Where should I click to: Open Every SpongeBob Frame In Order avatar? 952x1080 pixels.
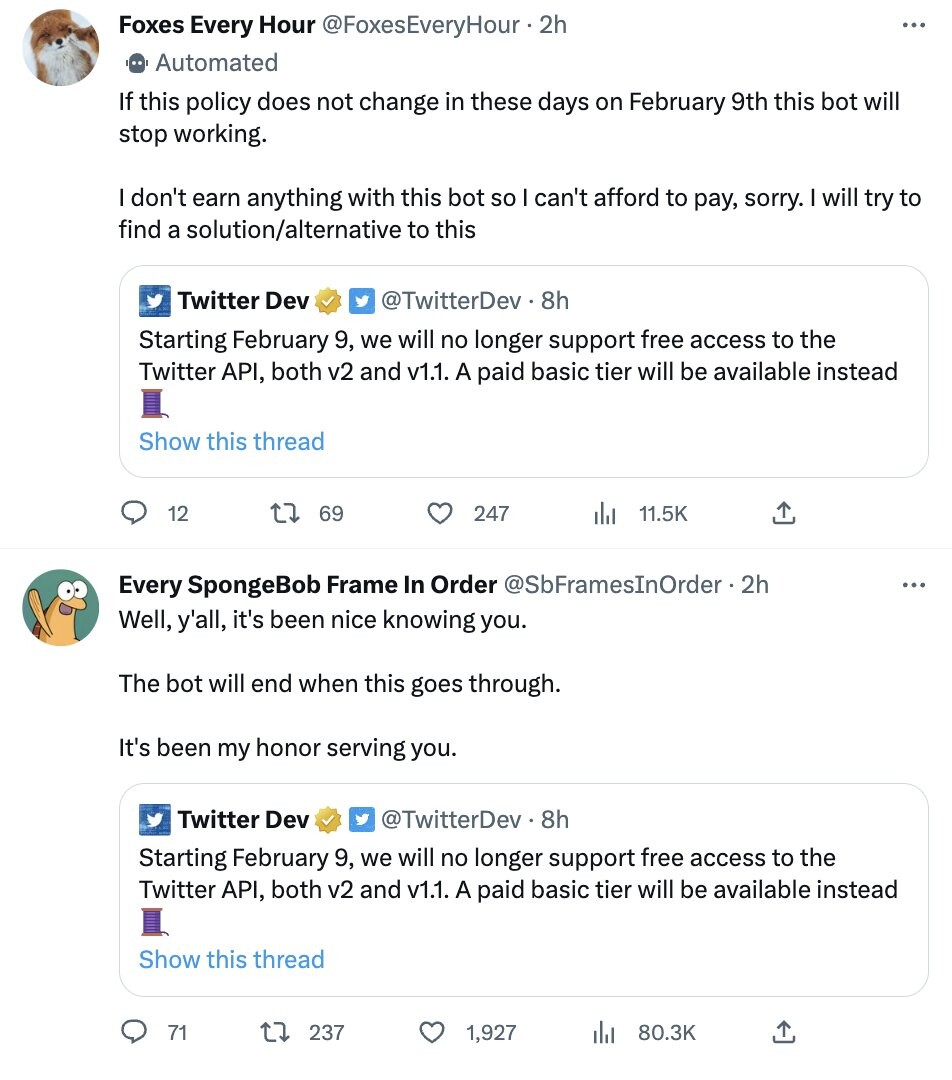pos(61,607)
